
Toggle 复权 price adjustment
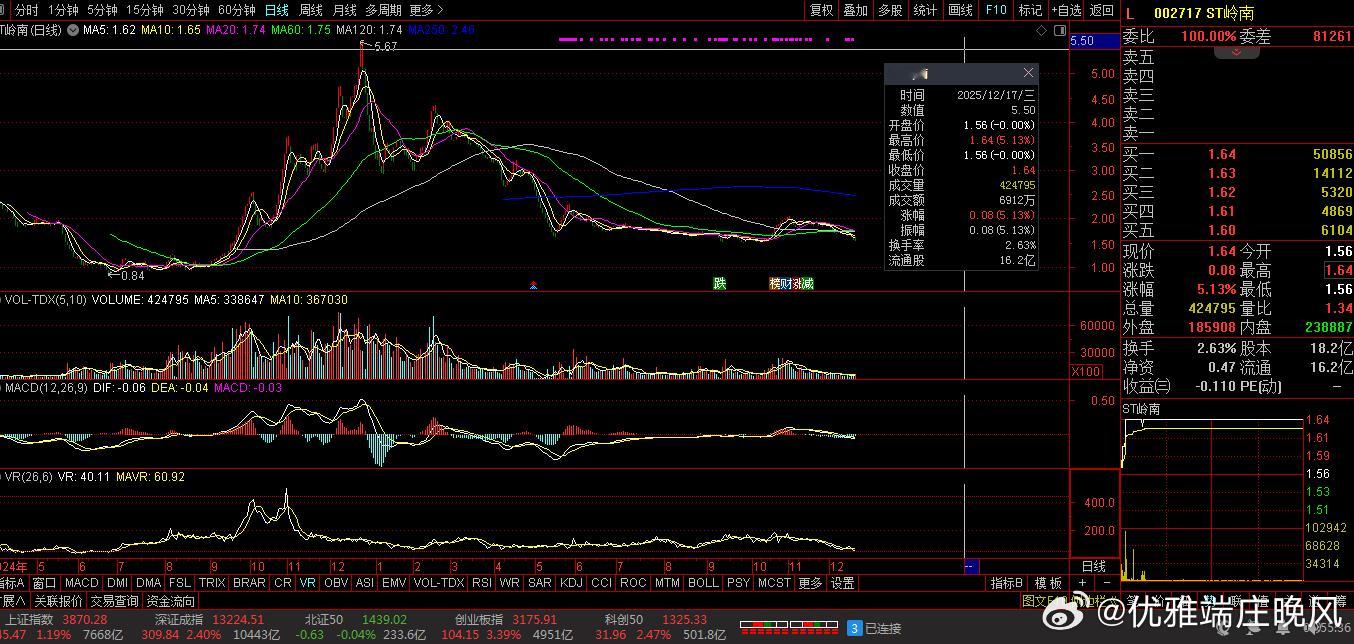[821, 10]
